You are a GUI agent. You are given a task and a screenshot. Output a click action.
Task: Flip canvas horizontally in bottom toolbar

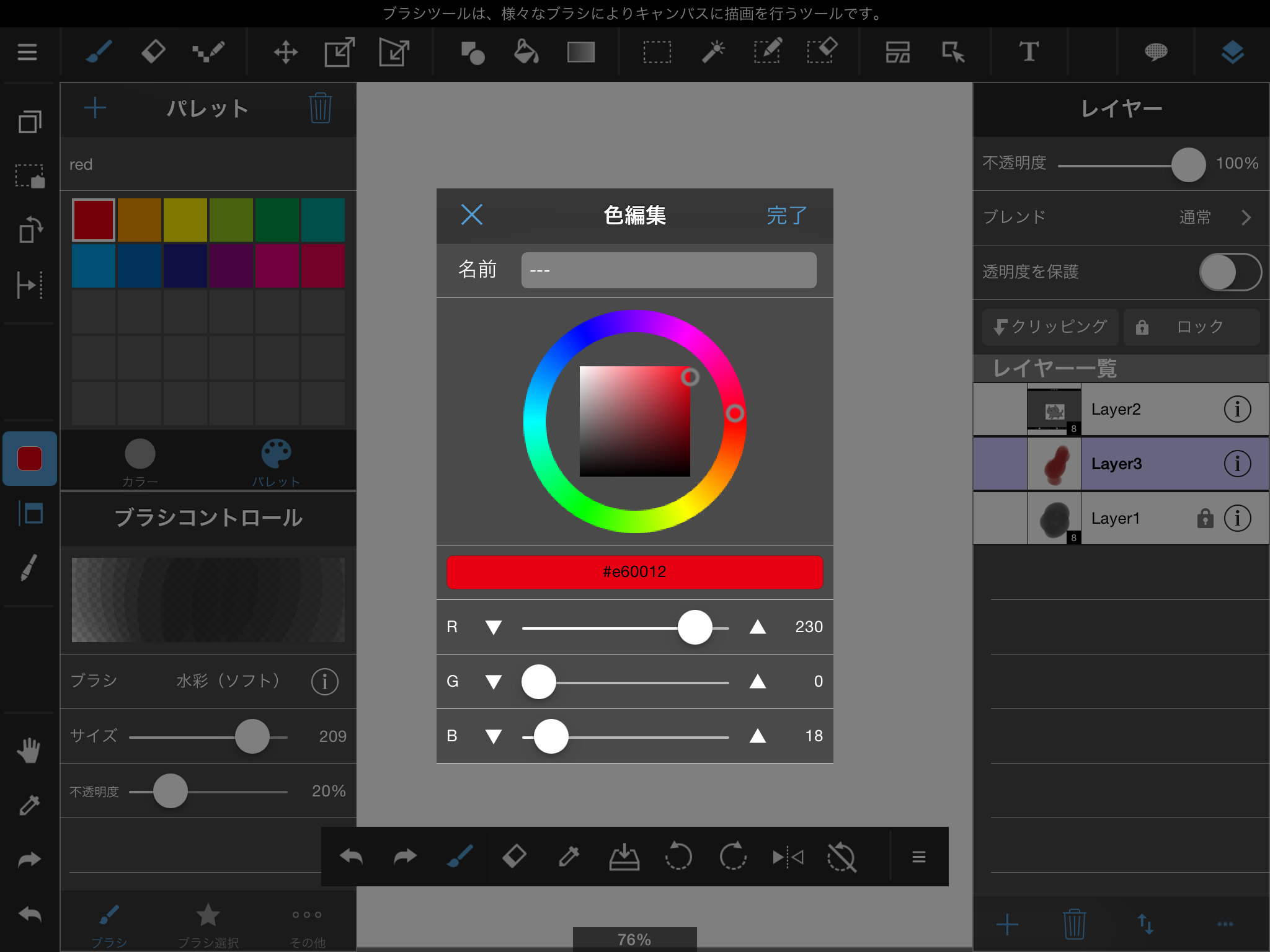click(788, 857)
